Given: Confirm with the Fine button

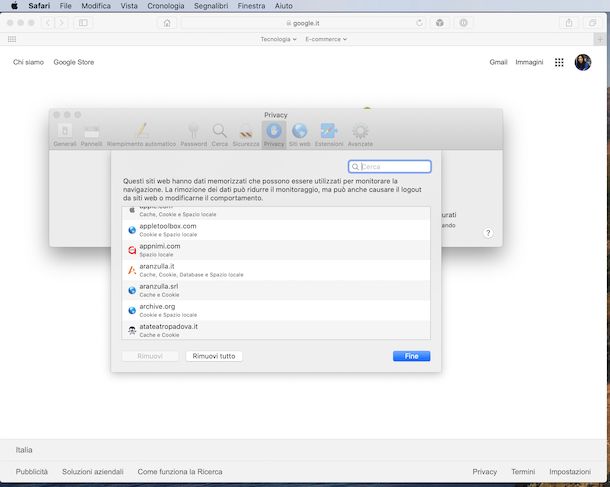Looking at the screenshot, I should [412, 356].
